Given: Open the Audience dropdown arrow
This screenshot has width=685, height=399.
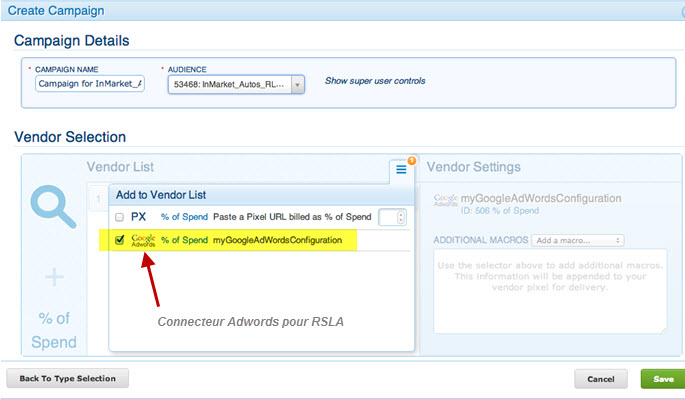Looking at the screenshot, I should [298, 85].
